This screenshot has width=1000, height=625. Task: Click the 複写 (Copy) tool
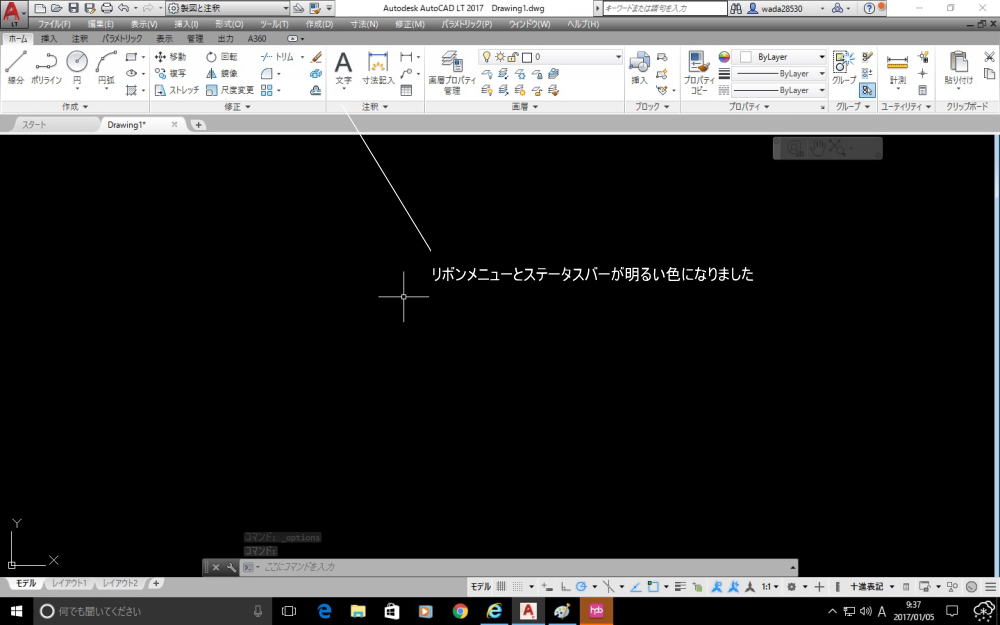click(x=170, y=73)
